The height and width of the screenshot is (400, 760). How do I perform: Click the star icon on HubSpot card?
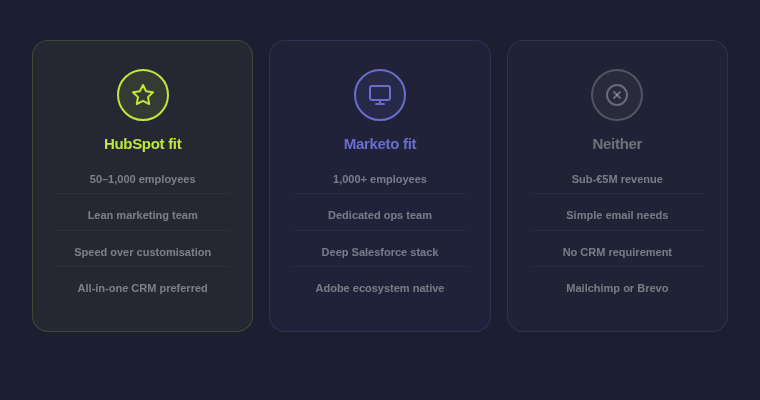tap(142, 95)
